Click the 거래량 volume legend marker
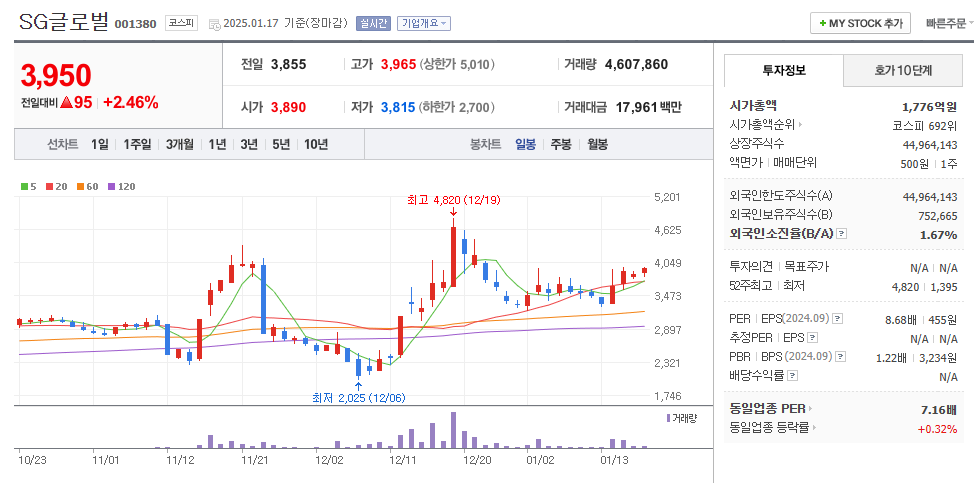This screenshot has height=483, width=980. 669,417
